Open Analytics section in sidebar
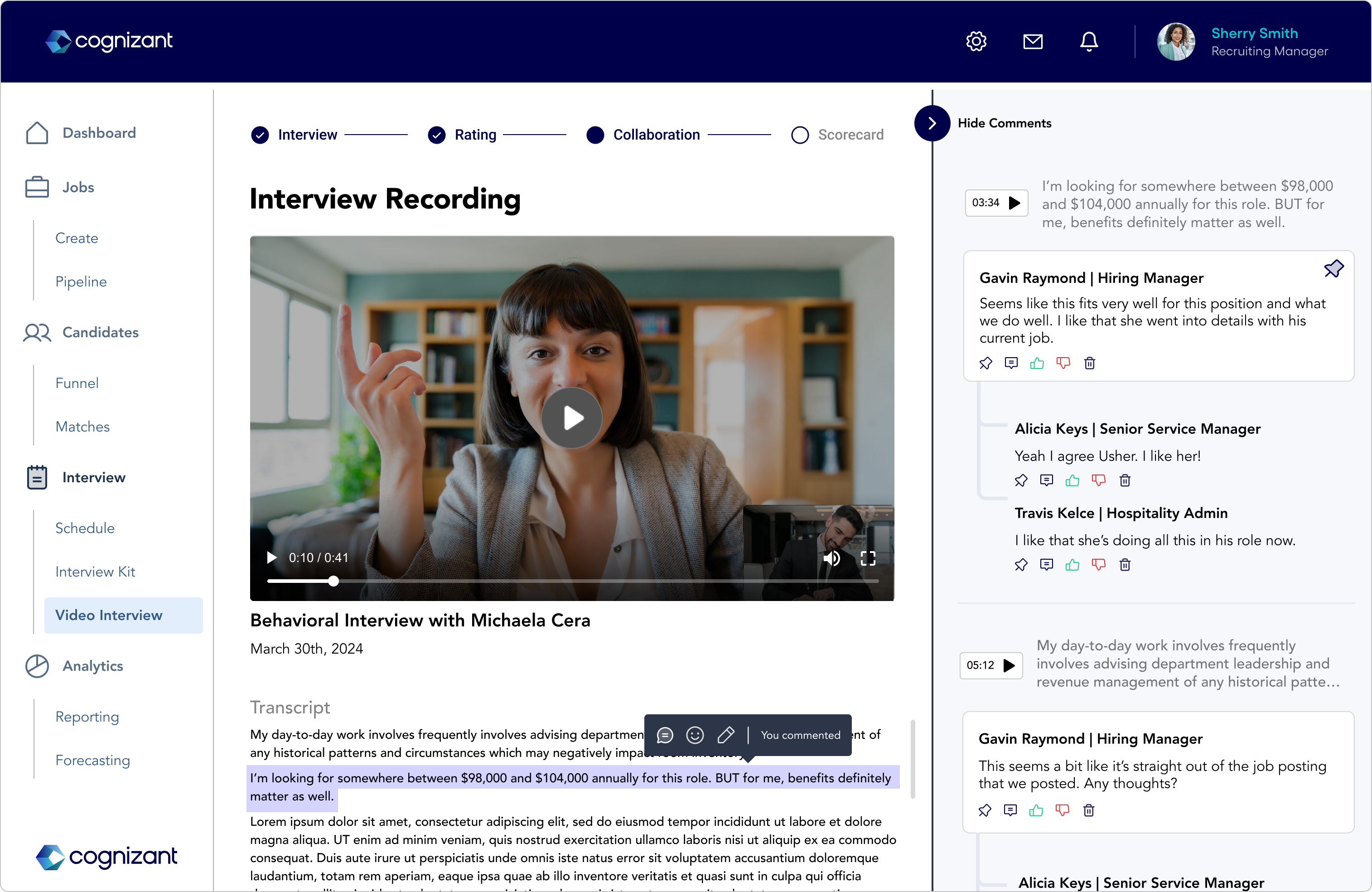 point(74,666)
